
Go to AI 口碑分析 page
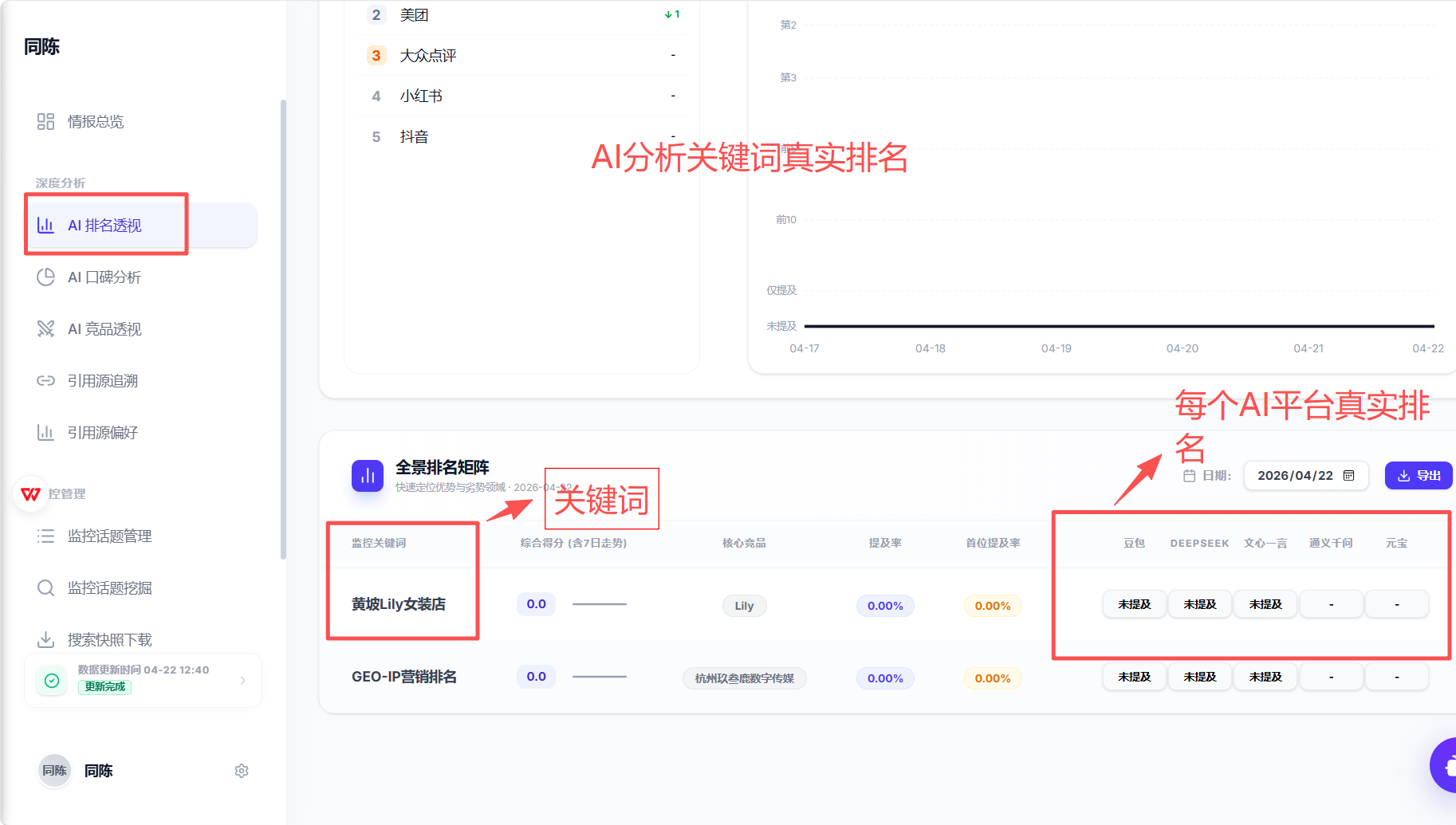pos(144,277)
